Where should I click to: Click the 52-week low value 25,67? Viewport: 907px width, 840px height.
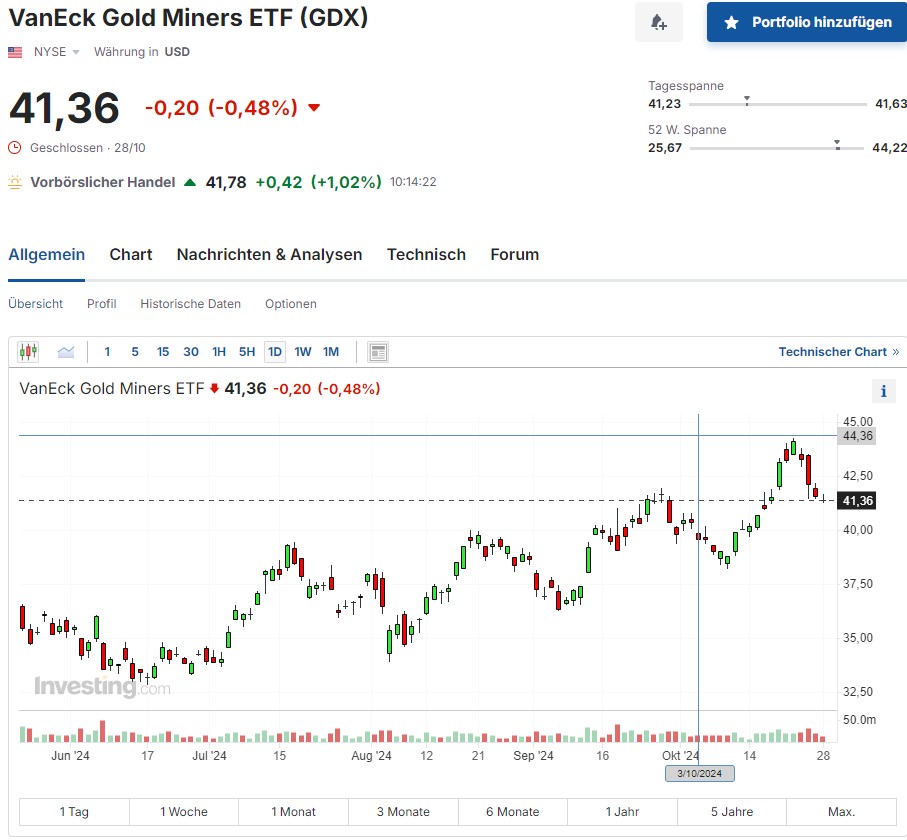(x=665, y=148)
